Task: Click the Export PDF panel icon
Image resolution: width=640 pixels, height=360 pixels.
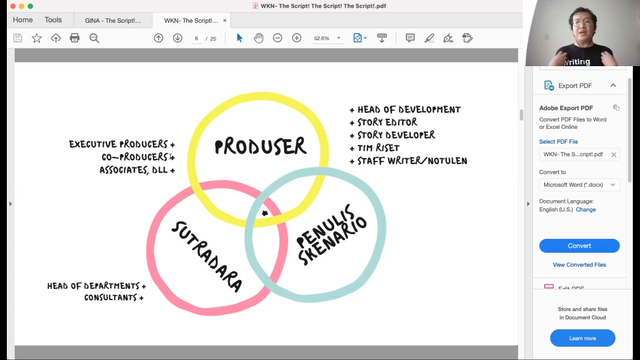Action: [x=549, y=85]
